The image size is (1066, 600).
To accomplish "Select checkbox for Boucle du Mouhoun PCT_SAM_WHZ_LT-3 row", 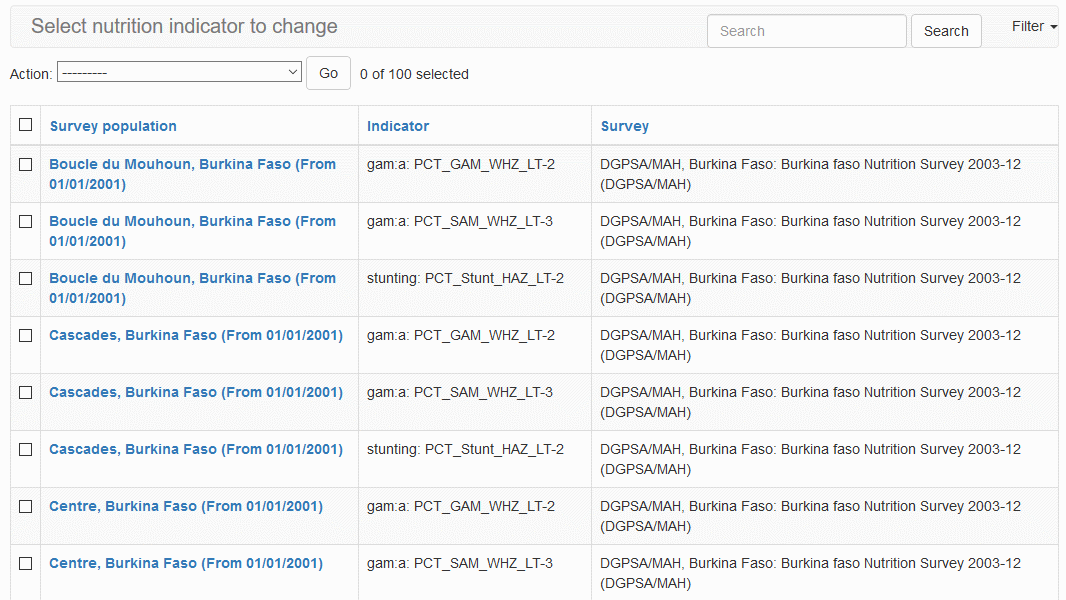I will (26, 222).
